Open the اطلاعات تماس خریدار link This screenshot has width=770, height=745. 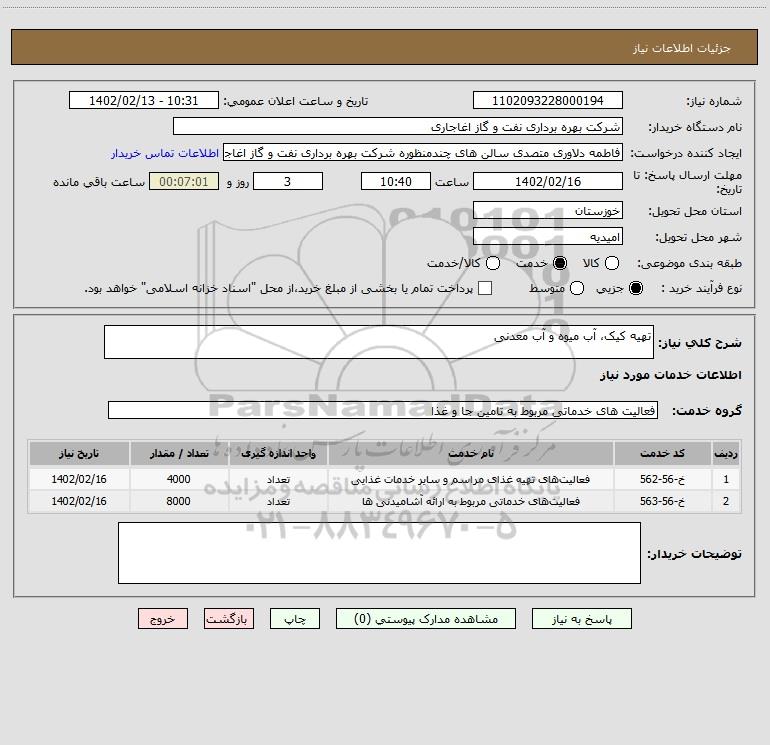165,153
